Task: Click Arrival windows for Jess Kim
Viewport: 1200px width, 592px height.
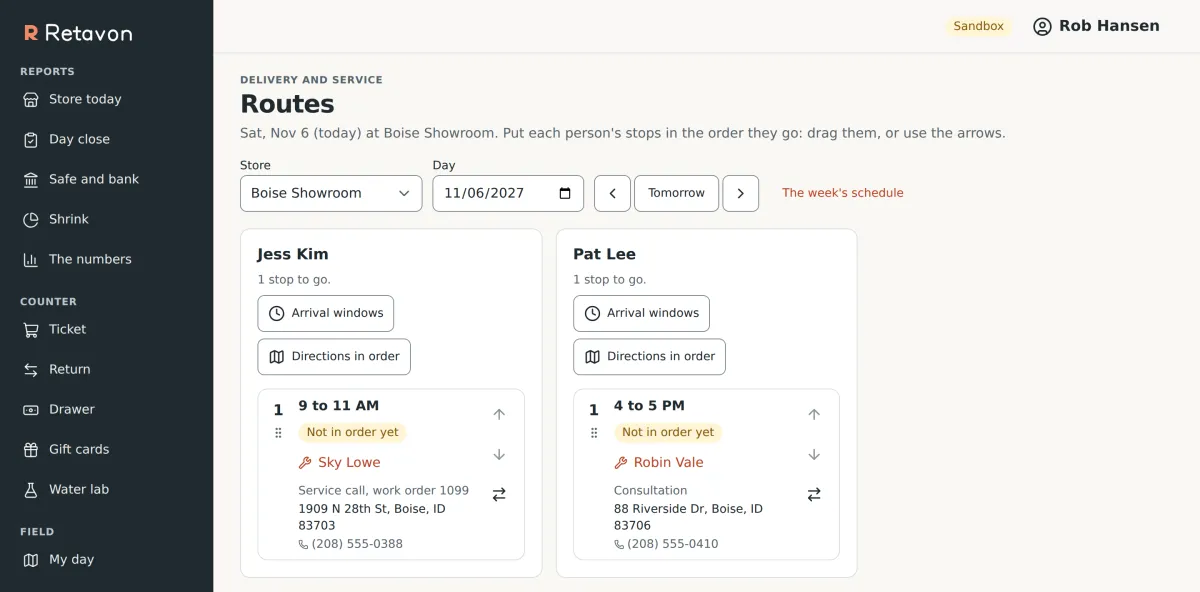Action: pos(326,313)
